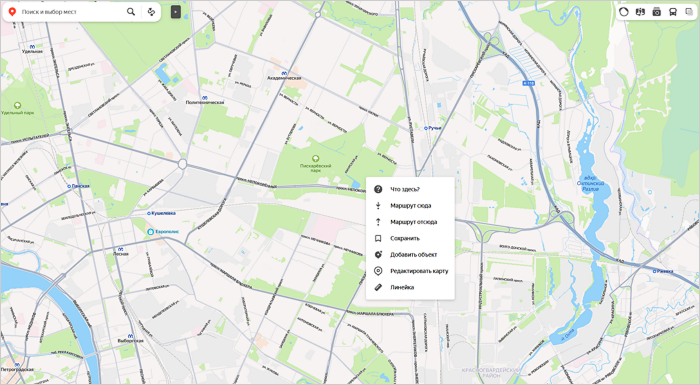Start the 'Линейка' ruler tool

[x=410, y=287]
